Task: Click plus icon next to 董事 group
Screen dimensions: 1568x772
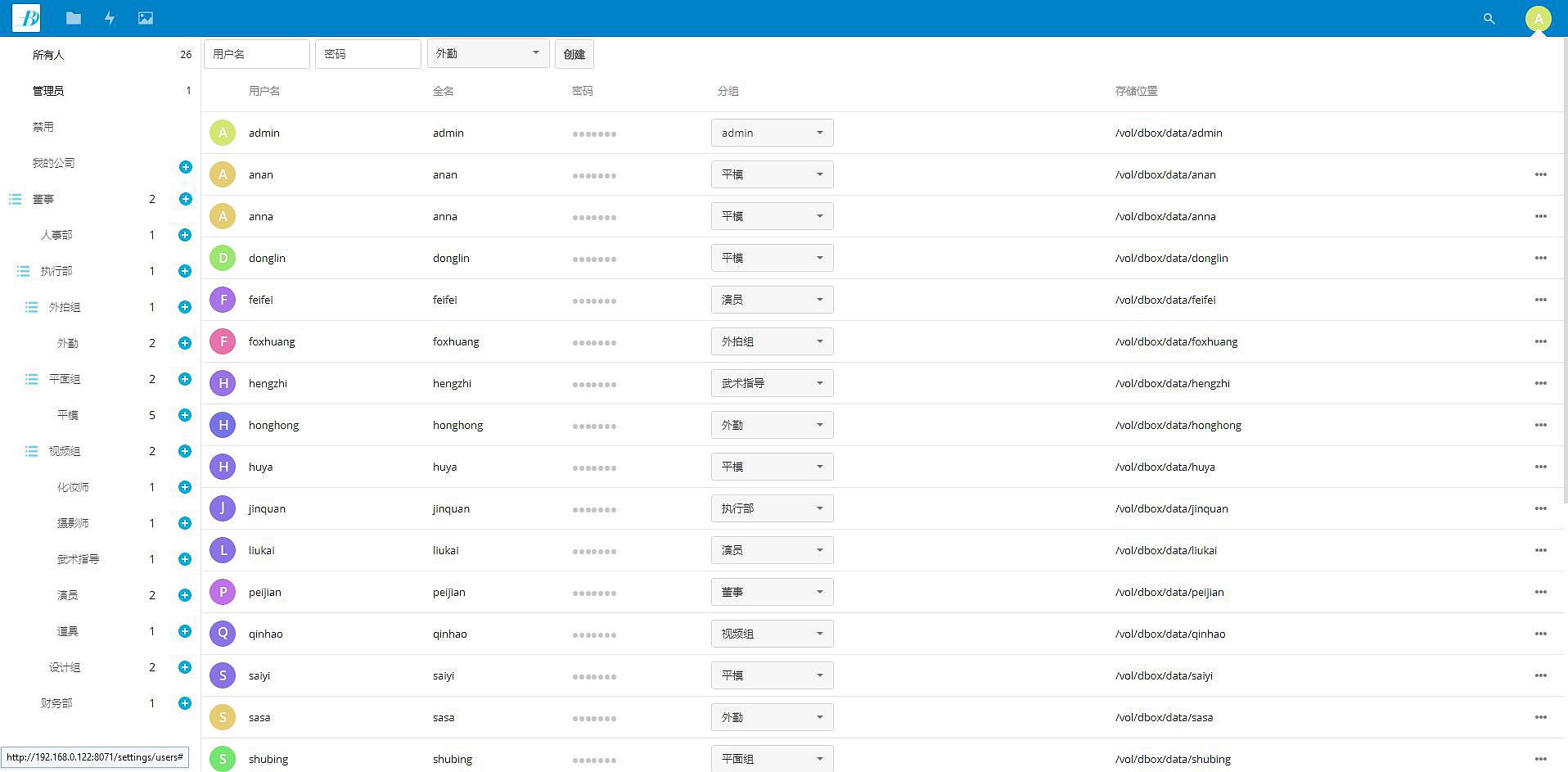Action: coord(186,199)
